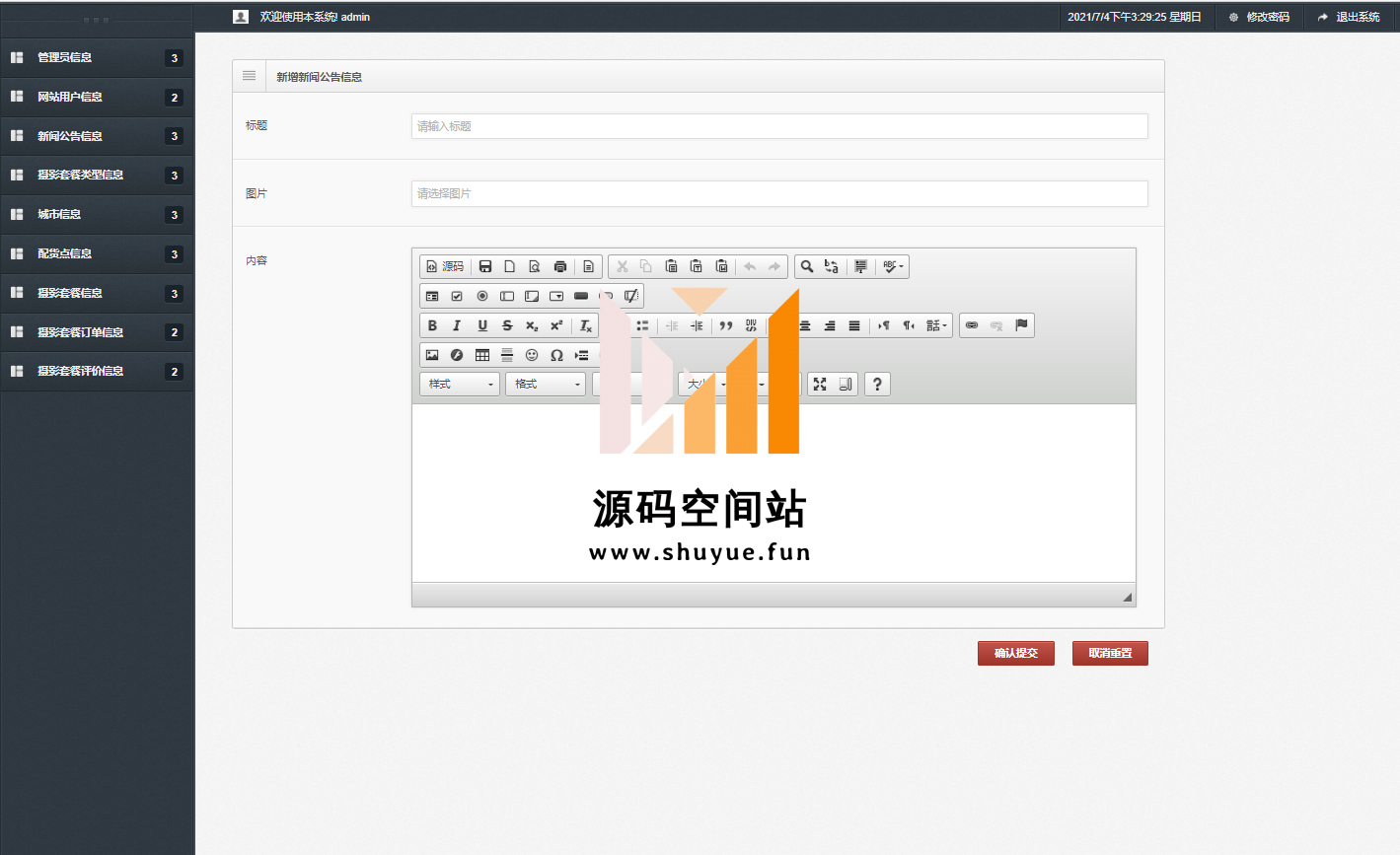The height and width of the screenshot is (855, 1400).
Task: Click the Paste clipboard icon
Action: [x=672, y=266]
